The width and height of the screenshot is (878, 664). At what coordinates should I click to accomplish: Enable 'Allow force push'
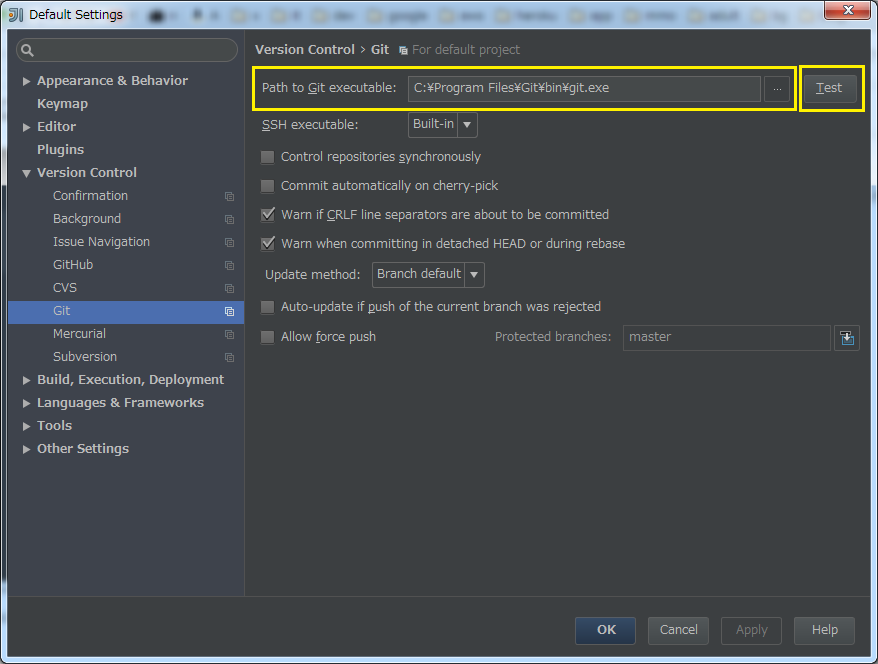267,337
